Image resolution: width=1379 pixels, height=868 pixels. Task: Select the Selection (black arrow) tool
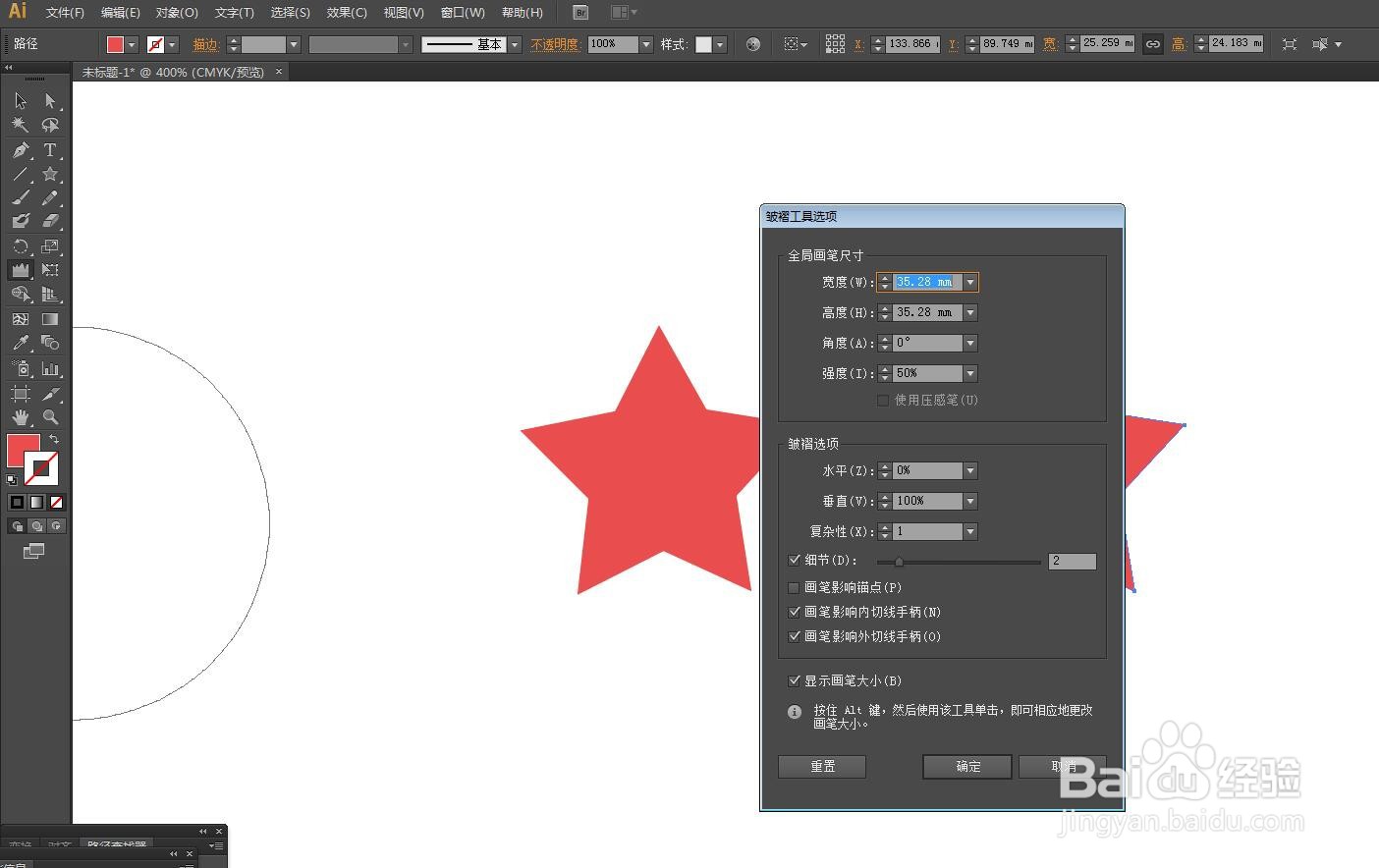[x=21, y=101]
